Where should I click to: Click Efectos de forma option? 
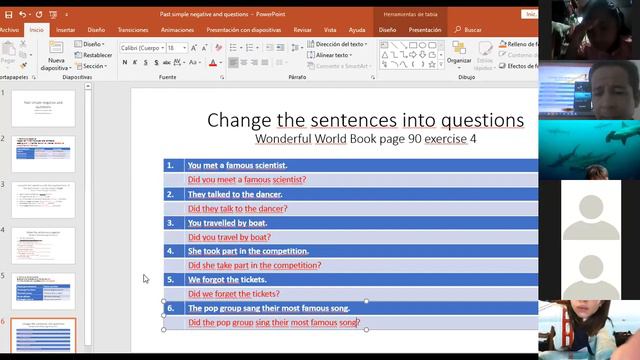tap(519, 66)
